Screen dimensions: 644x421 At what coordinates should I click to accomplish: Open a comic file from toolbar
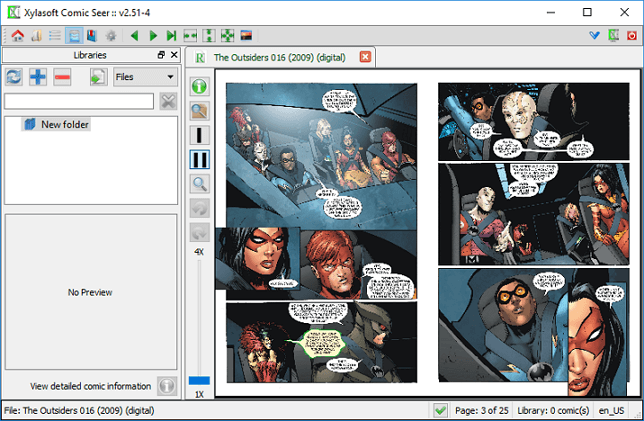tap(37, 36)
